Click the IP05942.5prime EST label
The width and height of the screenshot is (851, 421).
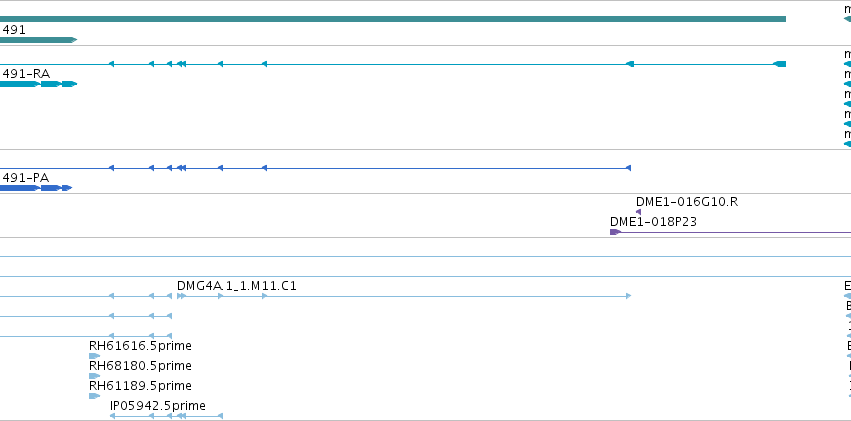tap(157, 406)
